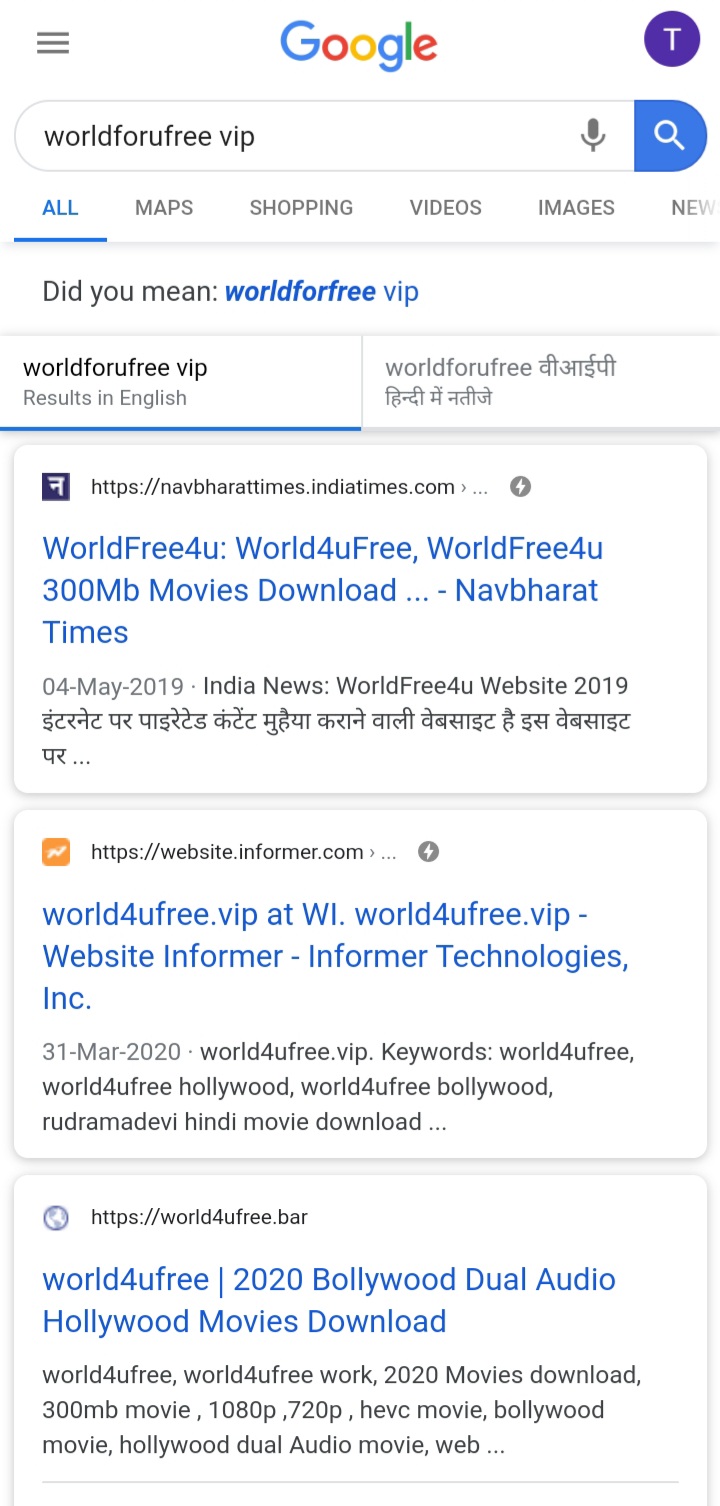This screenshot has width=720, height=1506.
Task: Focus the search box containing worldforufree vip
Action: 300,136
